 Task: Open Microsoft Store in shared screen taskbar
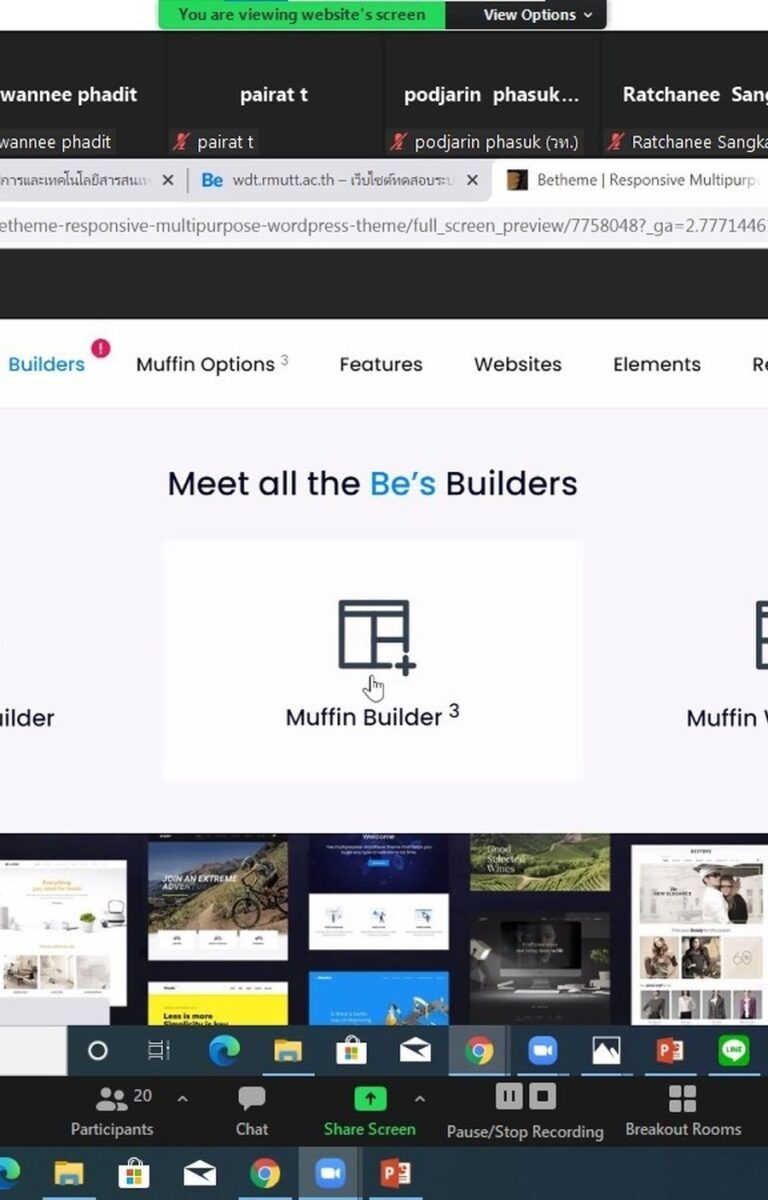click(x=351, y=1051)
